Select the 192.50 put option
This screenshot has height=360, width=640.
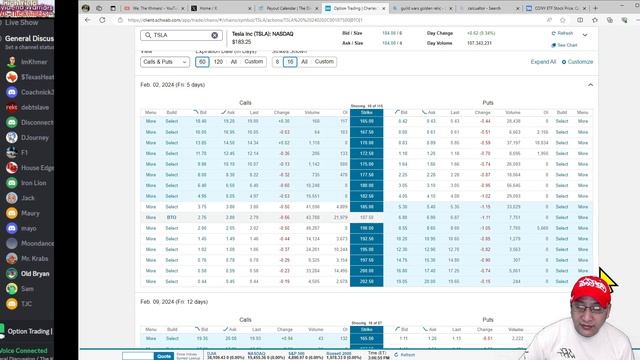pos(562,239)
